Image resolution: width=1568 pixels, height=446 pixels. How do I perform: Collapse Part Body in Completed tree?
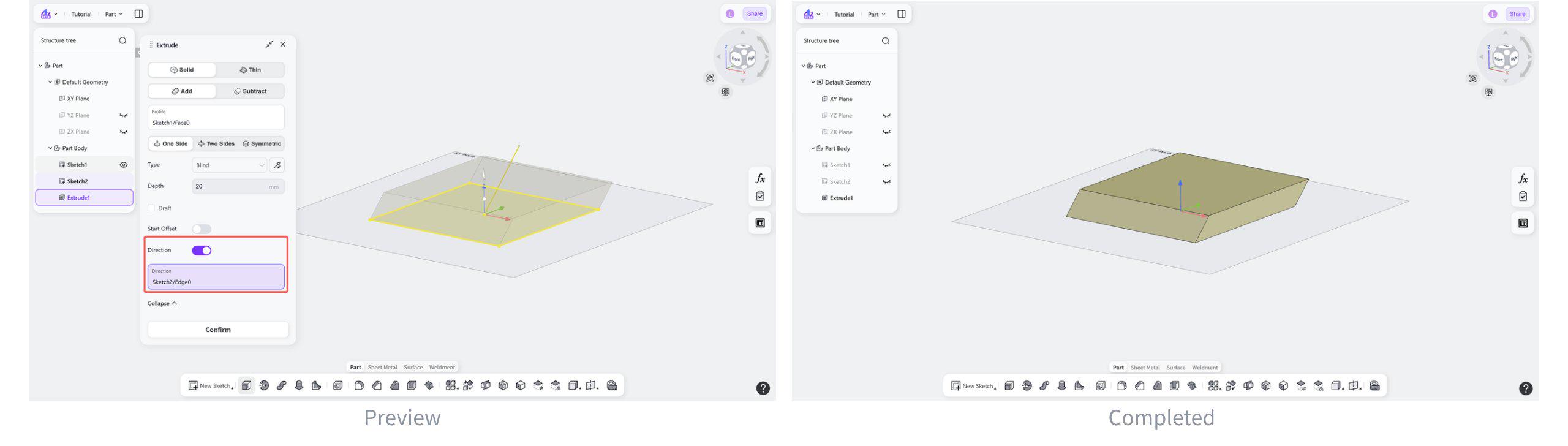tap(813, 149)
